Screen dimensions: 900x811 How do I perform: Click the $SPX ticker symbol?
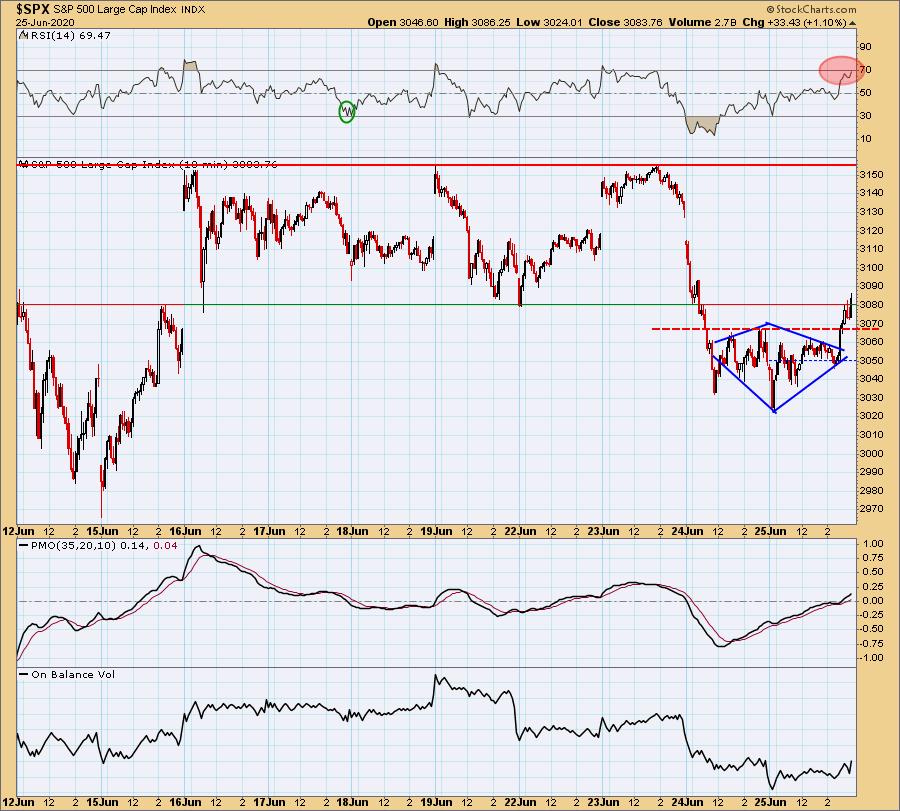coord(33,9)
